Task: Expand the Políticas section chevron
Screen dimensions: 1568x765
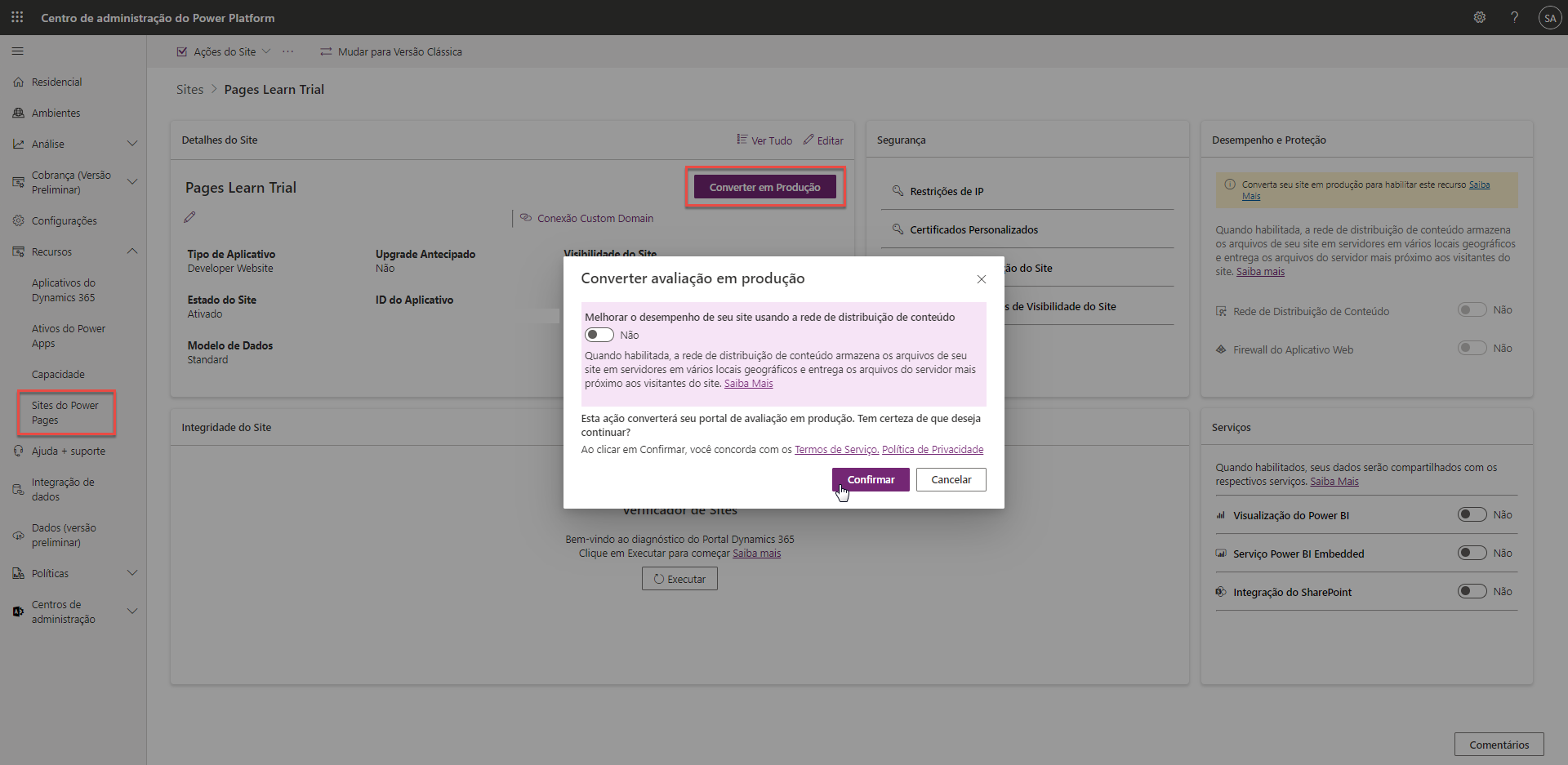Action: (132, 573)
